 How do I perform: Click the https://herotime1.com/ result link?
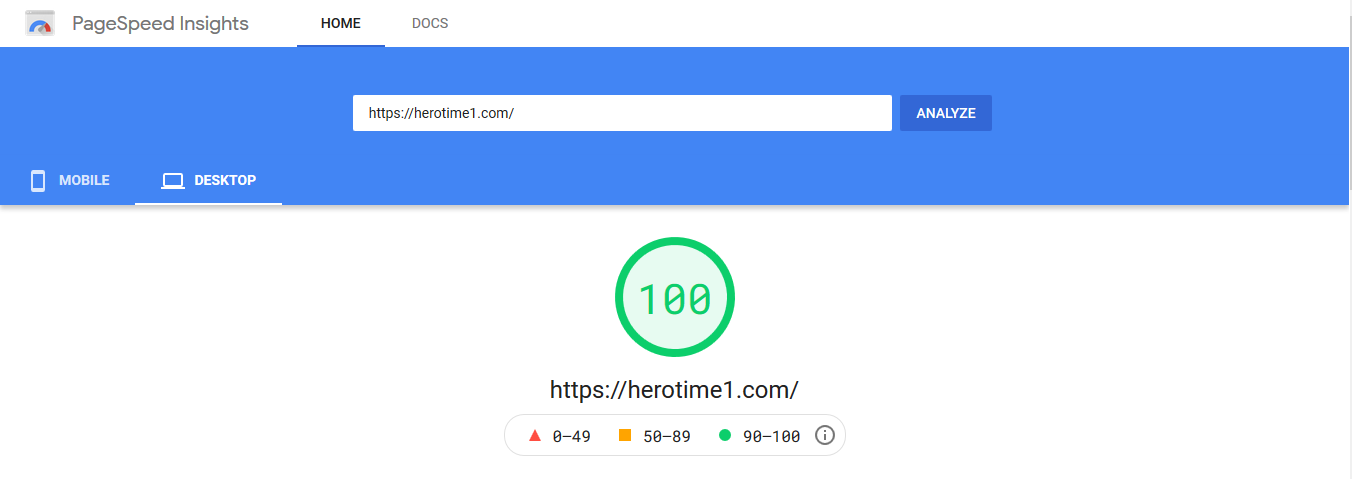pos(674,389)
